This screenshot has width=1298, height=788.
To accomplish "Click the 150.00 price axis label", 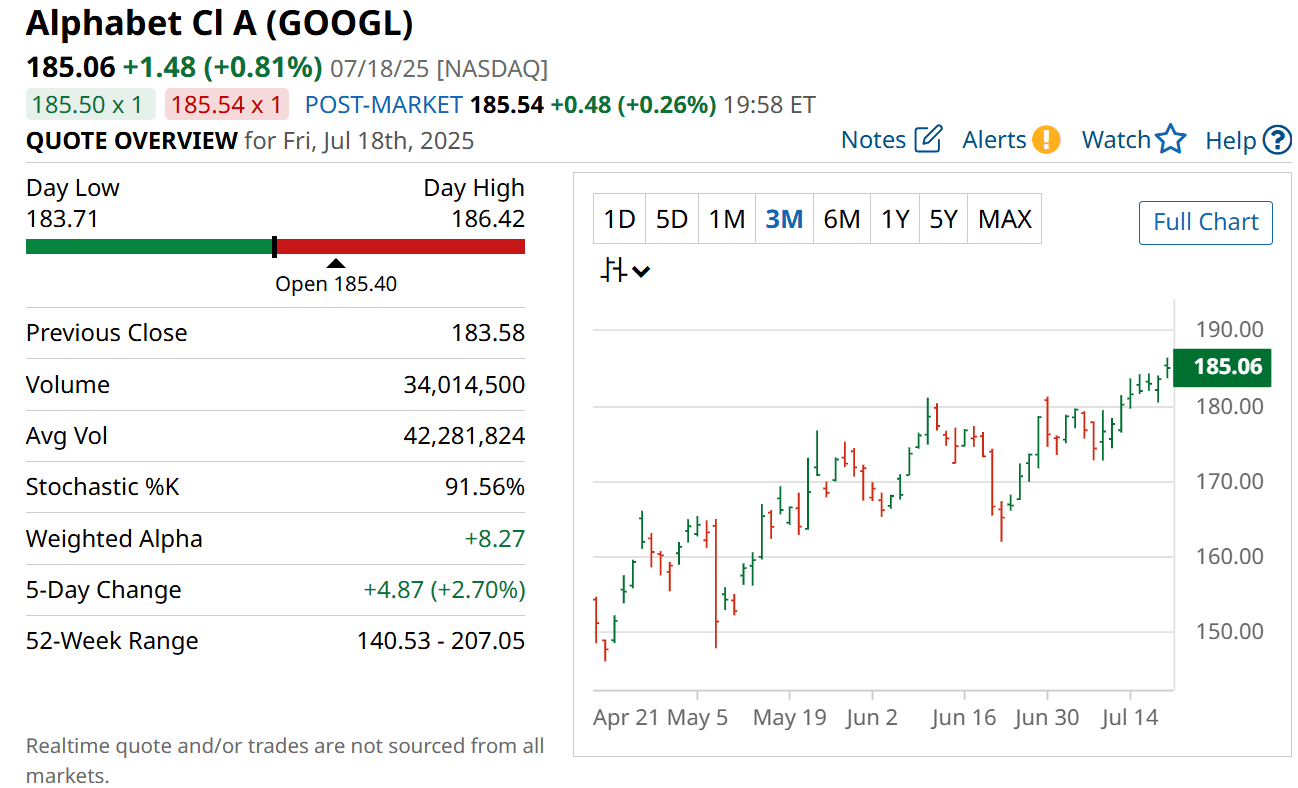I will 1230,631.
